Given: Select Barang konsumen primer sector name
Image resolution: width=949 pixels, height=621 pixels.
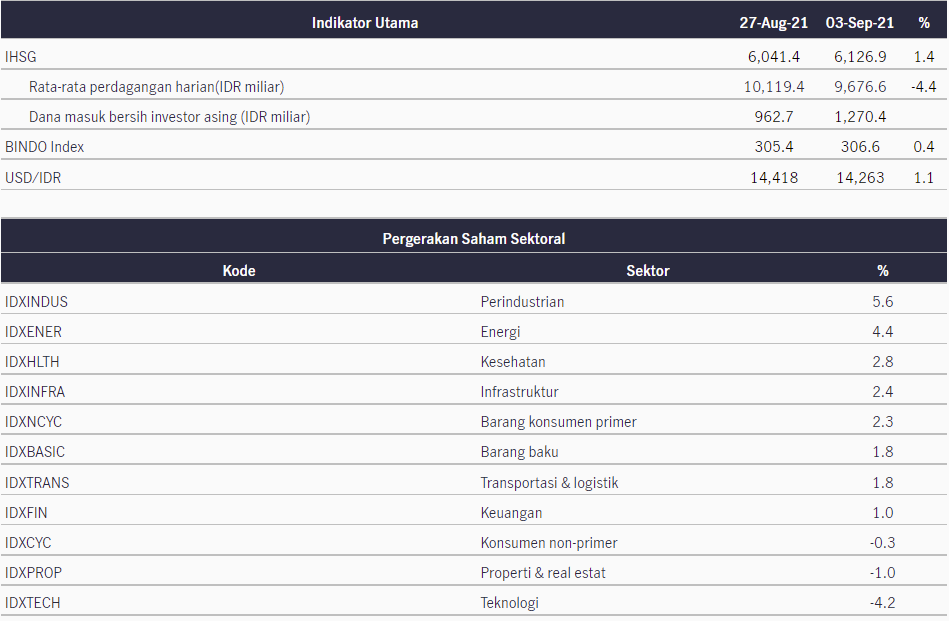Looking at the screenshot, I should 558,422.
